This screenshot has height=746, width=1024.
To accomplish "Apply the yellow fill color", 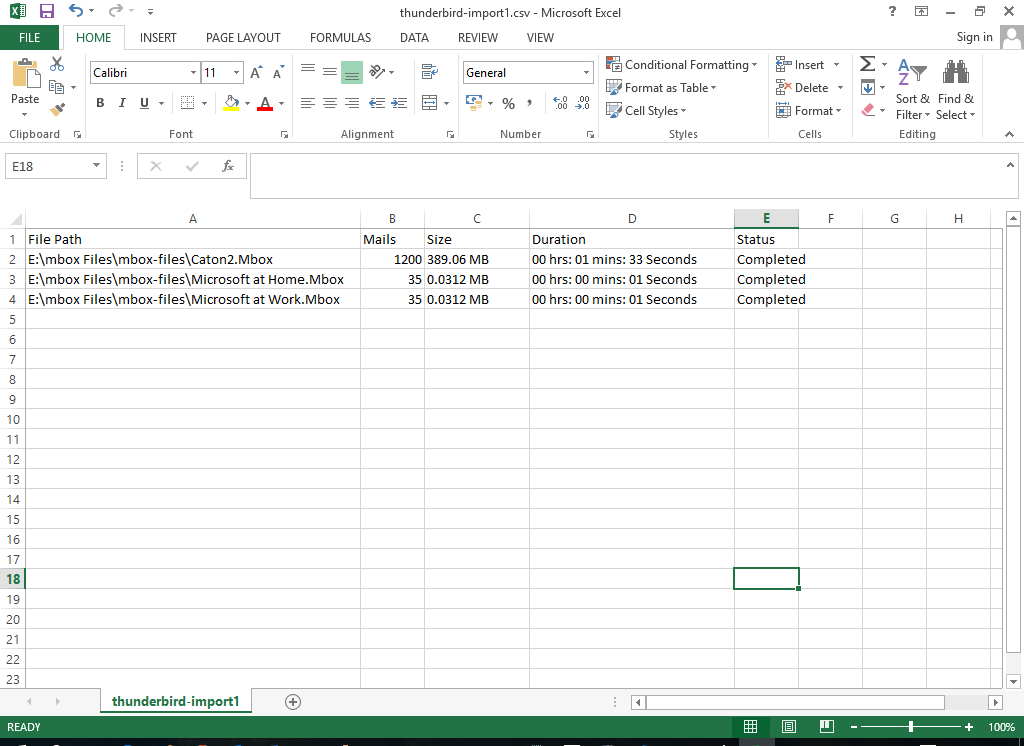I will [x=231, y=103].
